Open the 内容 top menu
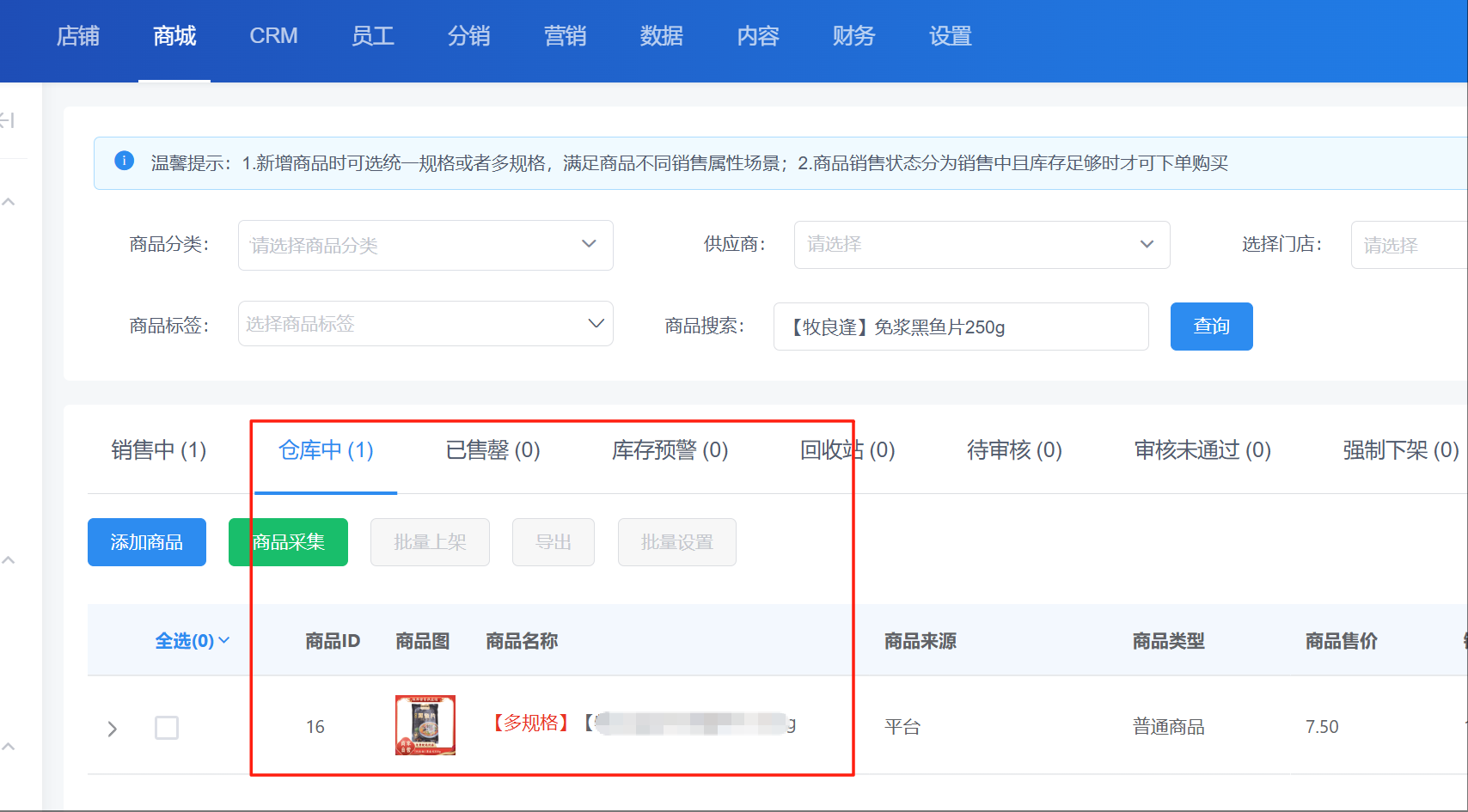The width and height of the screenshot is (1468, 812). [x=758, y=36]
